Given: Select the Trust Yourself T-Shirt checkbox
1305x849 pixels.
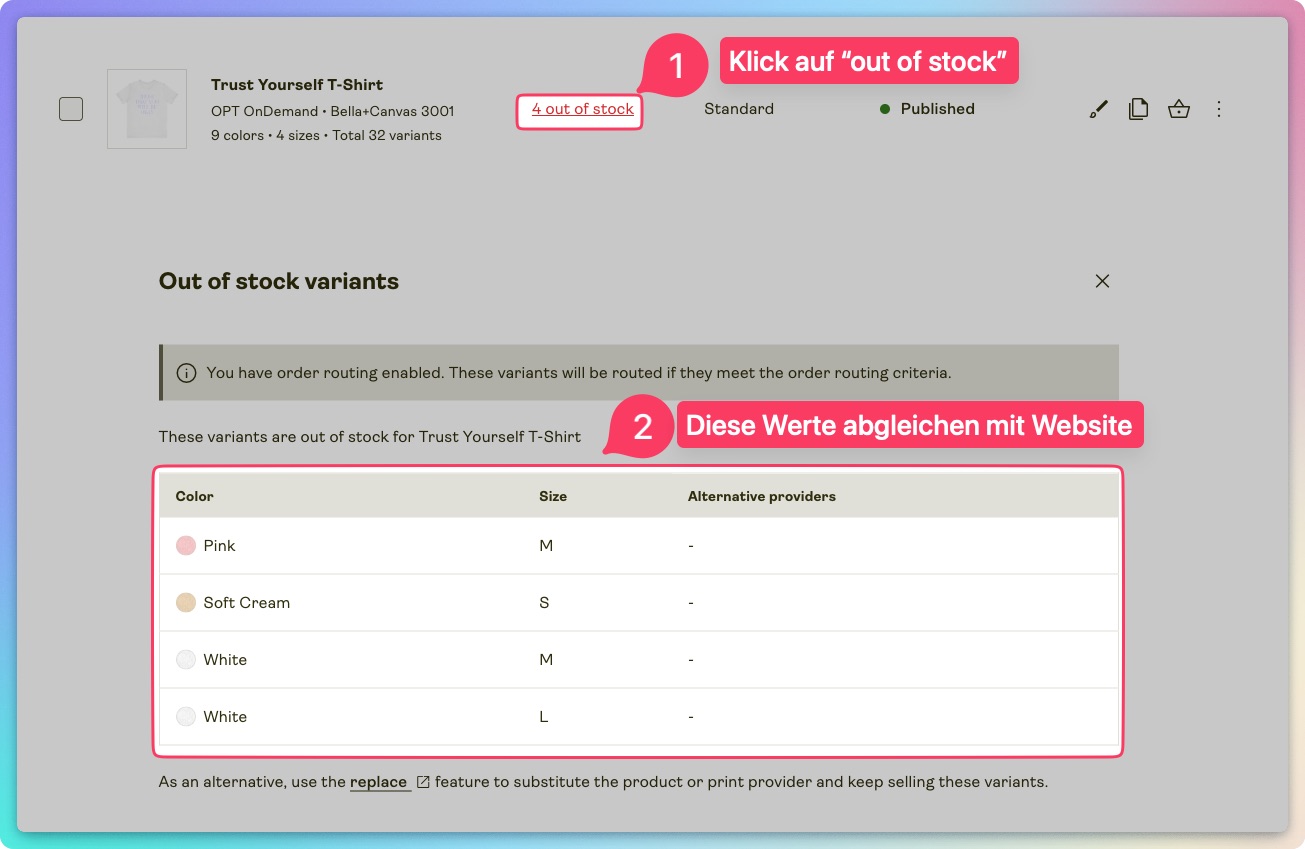Looking at the screenshot, I should click(x=71, y=109).
